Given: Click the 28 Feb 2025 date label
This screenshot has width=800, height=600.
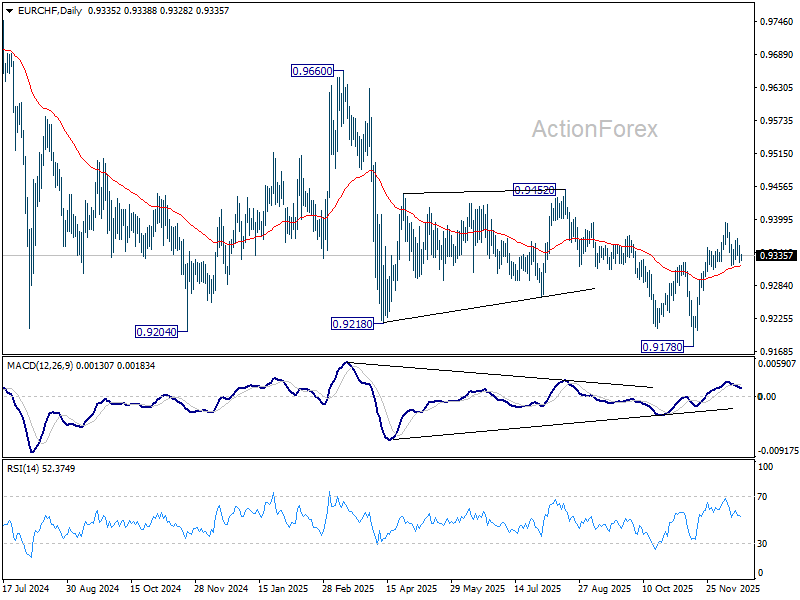Looking at the screenshot, I should 348,589.
